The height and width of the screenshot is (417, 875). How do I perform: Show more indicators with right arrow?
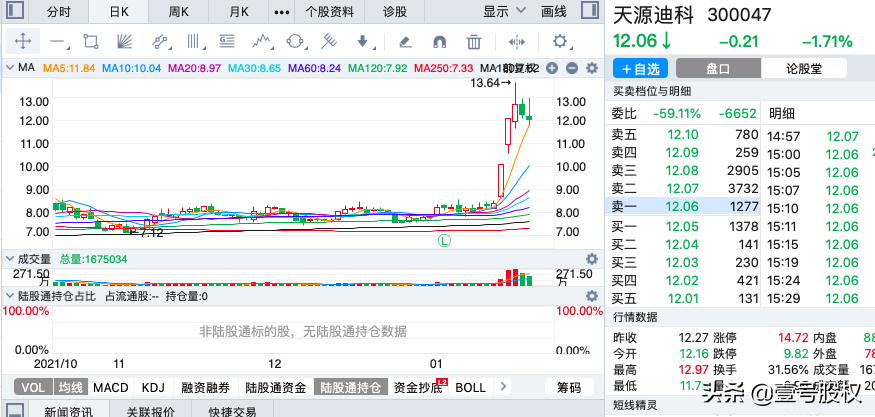tap(503, 387)
